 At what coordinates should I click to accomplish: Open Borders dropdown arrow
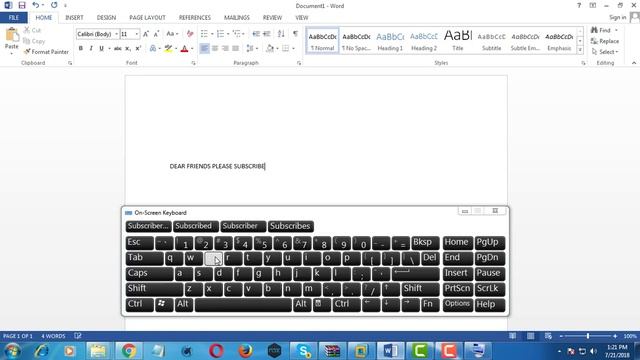pos(293,49)
